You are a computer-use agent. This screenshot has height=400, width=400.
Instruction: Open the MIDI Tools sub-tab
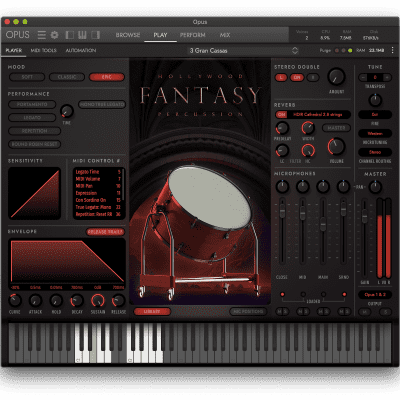[44, 50]
